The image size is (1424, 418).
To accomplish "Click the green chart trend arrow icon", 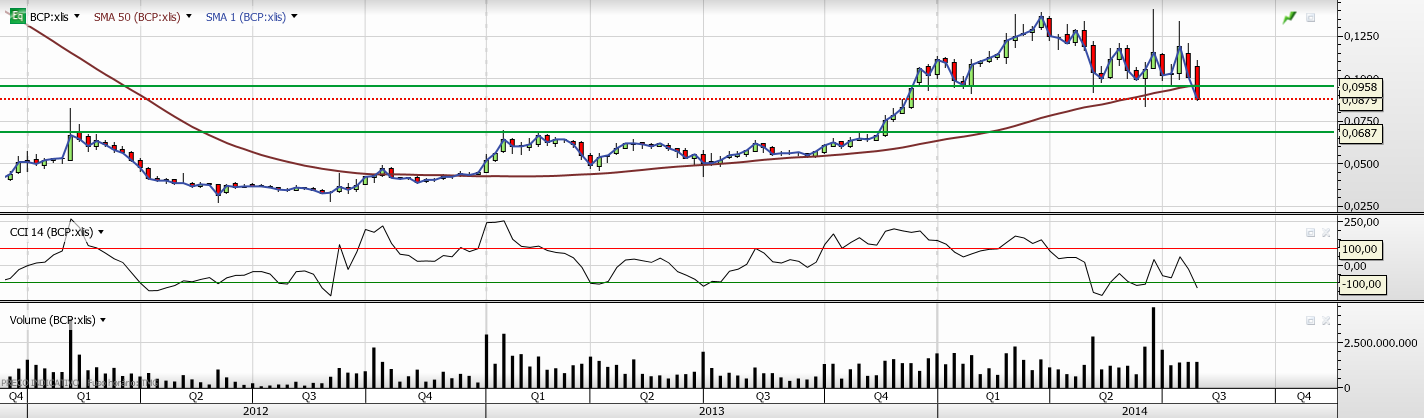I will (1291, 17).
